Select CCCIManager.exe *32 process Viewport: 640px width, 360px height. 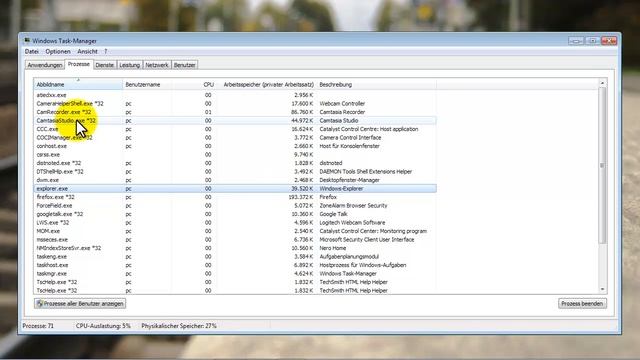pos(235,138)
